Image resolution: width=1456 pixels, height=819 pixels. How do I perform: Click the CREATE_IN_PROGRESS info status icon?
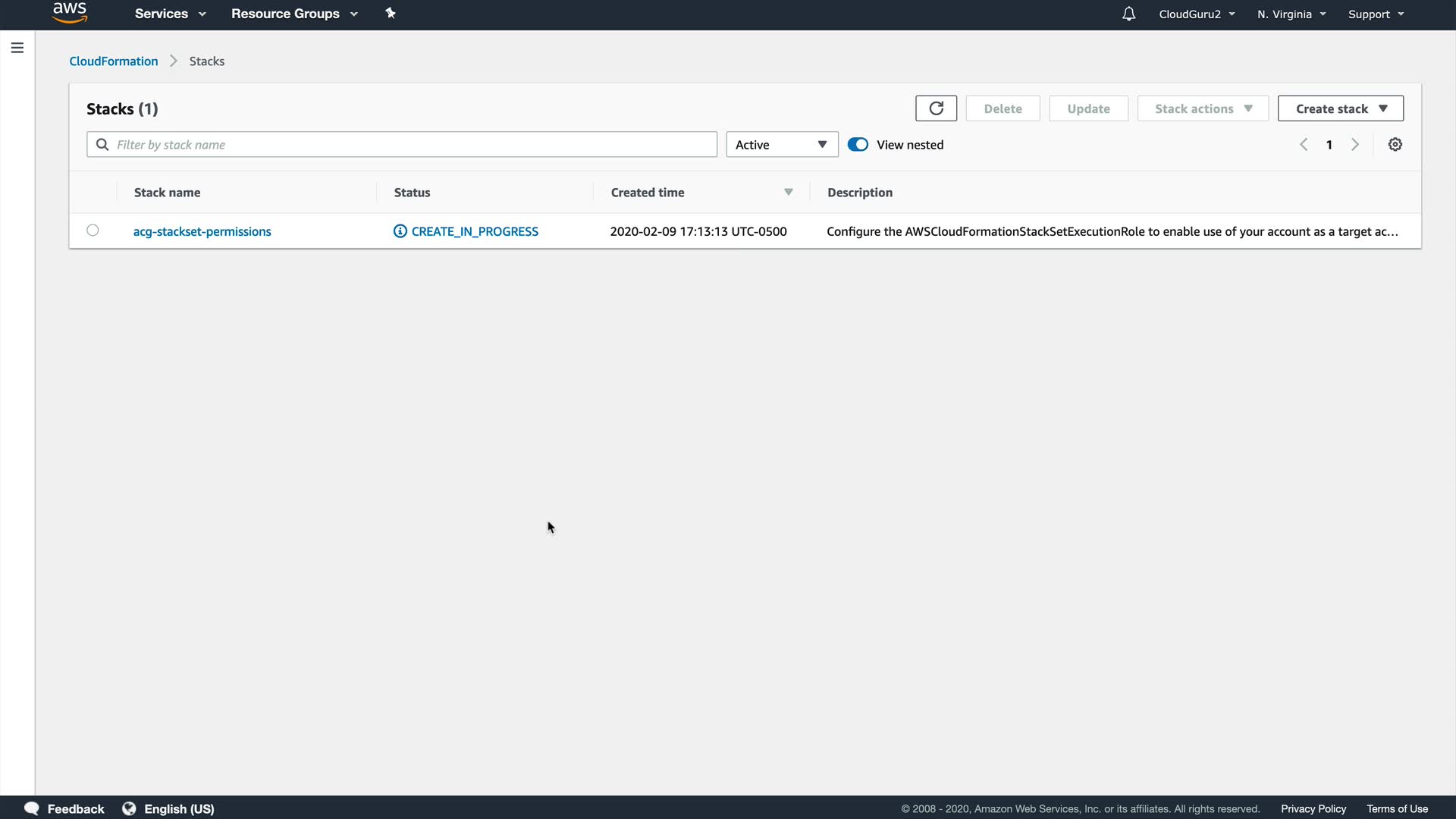[x=400, y=231]
